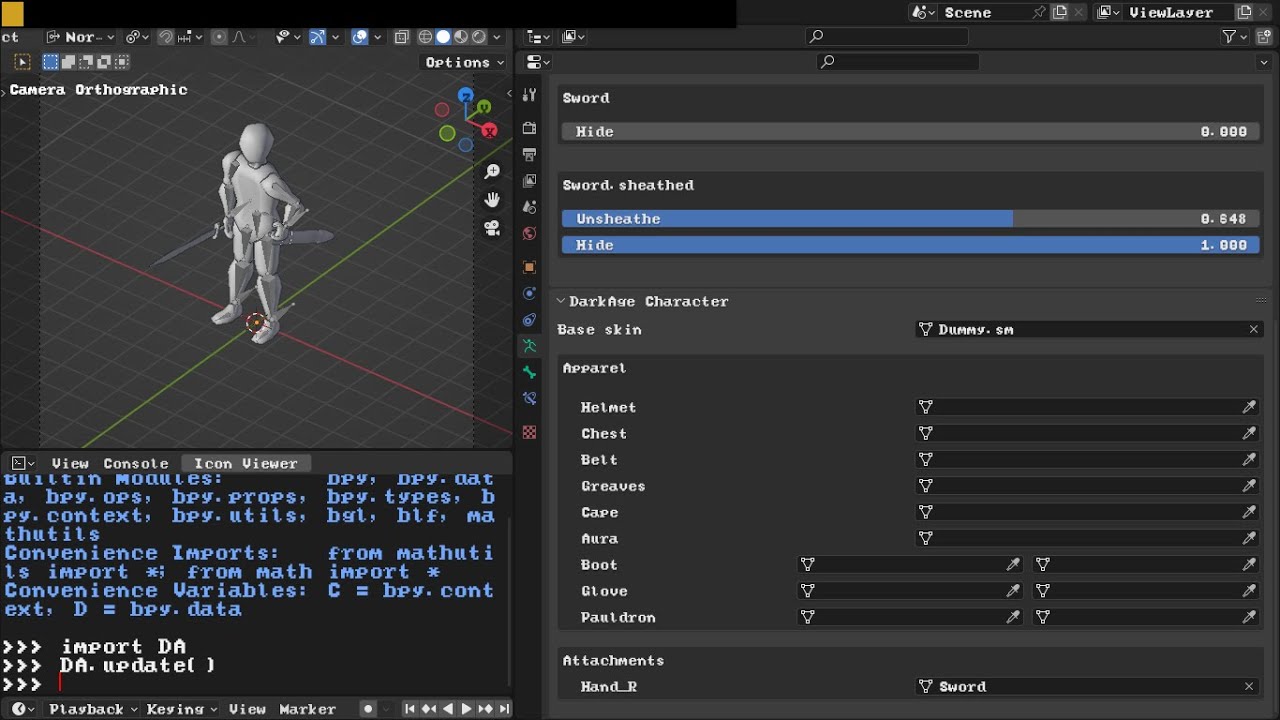Click the Unsheathe slider of Sword.sheathed

(910, 218)
